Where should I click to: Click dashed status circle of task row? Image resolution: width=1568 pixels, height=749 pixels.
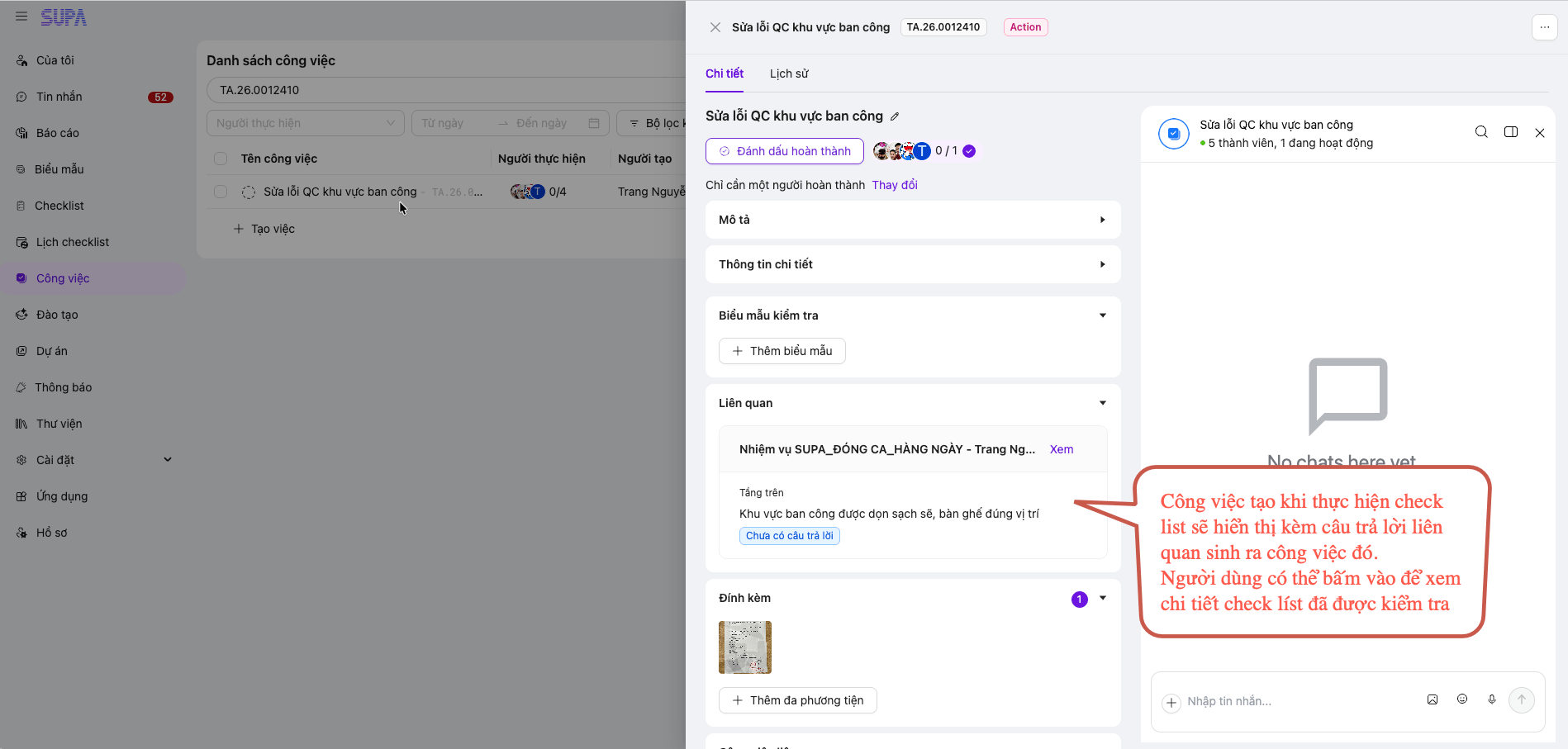tap(248, 192)
